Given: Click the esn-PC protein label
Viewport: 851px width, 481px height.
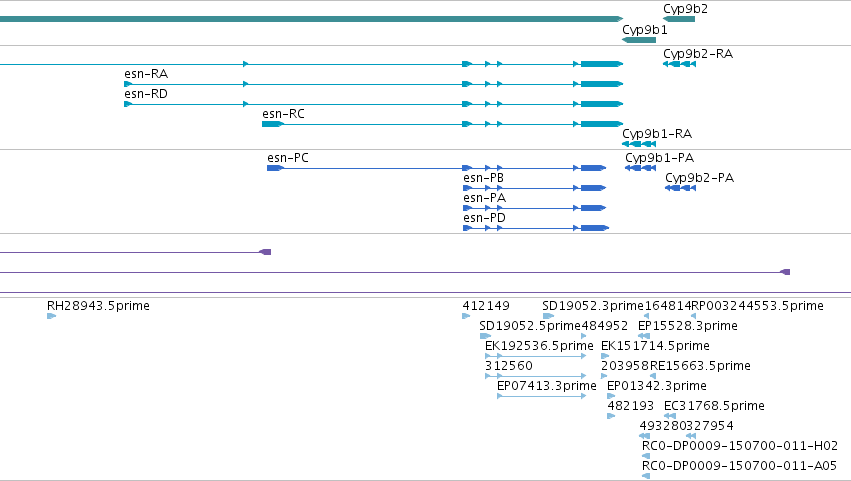Looking at the screenshot, I should coord(288,158).
